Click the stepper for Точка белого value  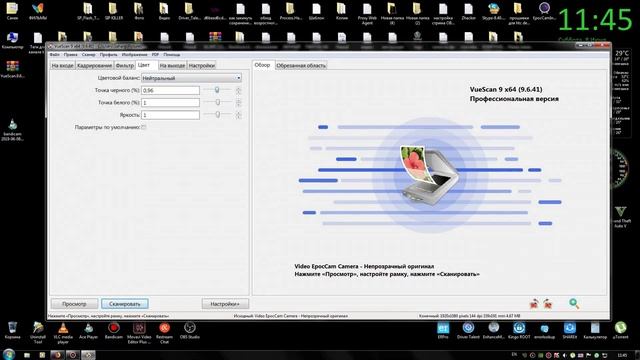pyautogui.click(x=238, y=102)
